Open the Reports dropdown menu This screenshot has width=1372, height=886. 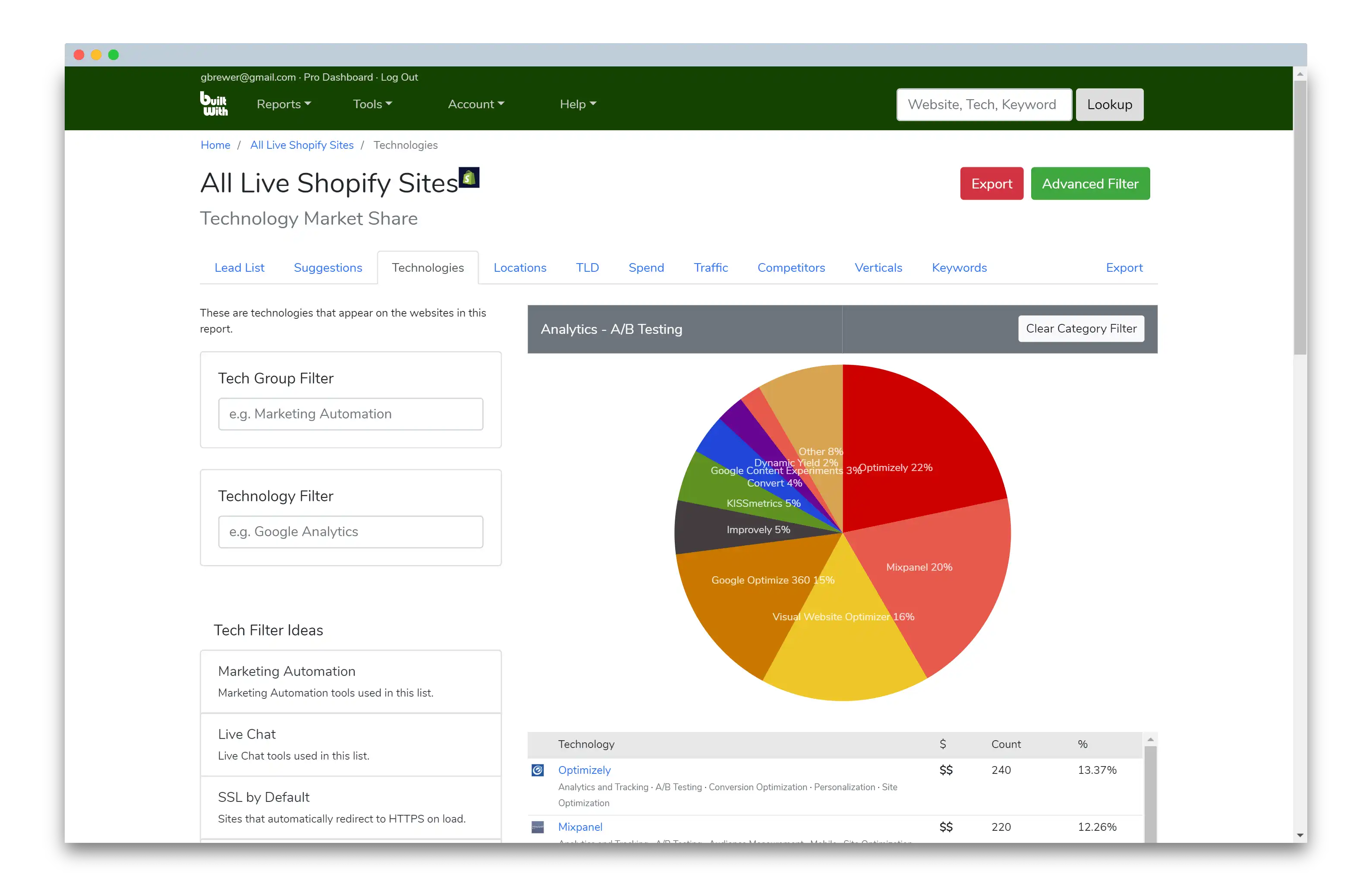283,104
